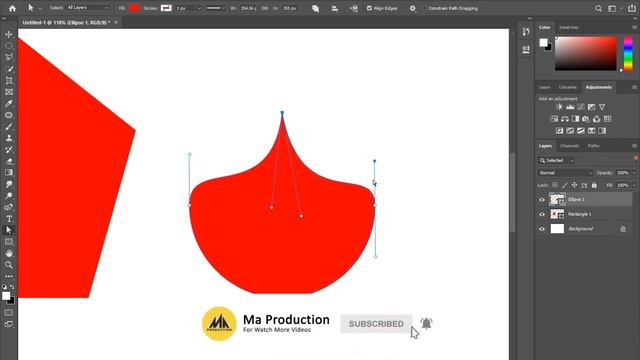Select the Pen tool
This screenshot has width=640, height=360.
(9, 207)
